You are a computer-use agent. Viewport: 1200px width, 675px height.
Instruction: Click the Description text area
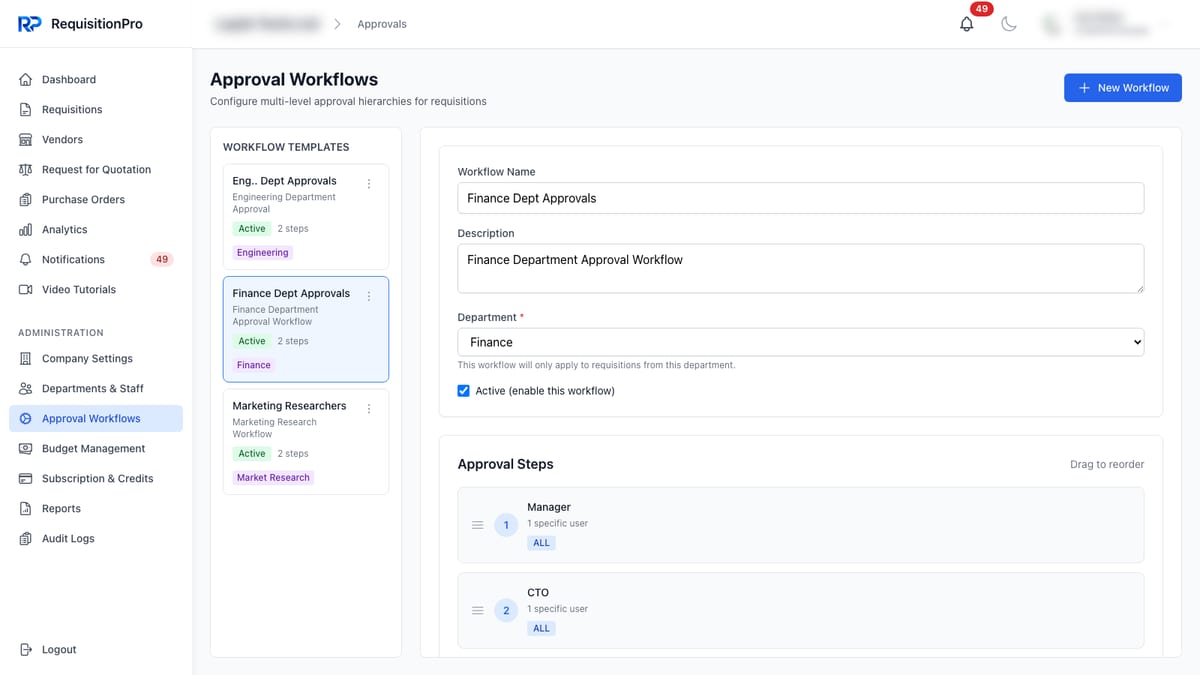pyautogui.click(x=800, y=268)
